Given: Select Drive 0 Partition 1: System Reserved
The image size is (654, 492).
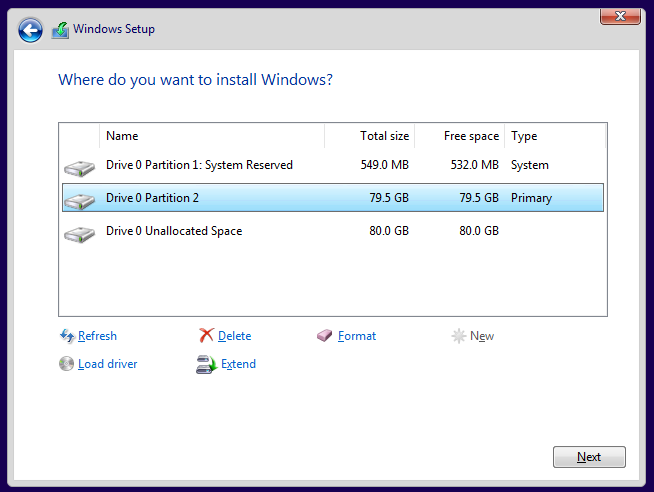Looking at the screenshot, I should coord(199,165).
